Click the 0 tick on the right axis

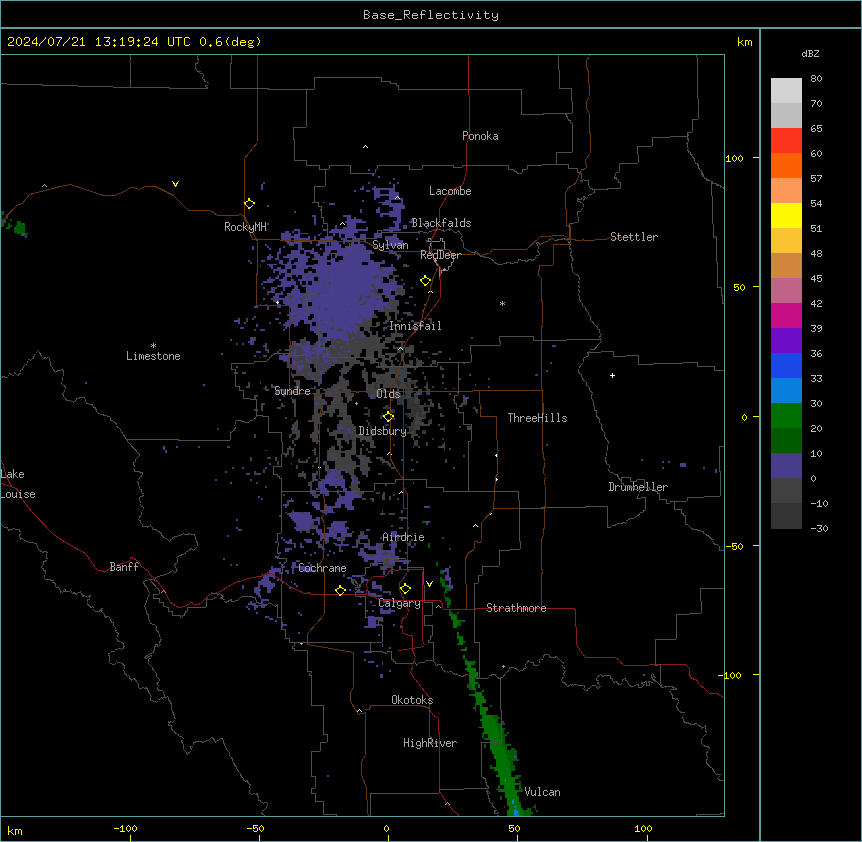[744, 417]
